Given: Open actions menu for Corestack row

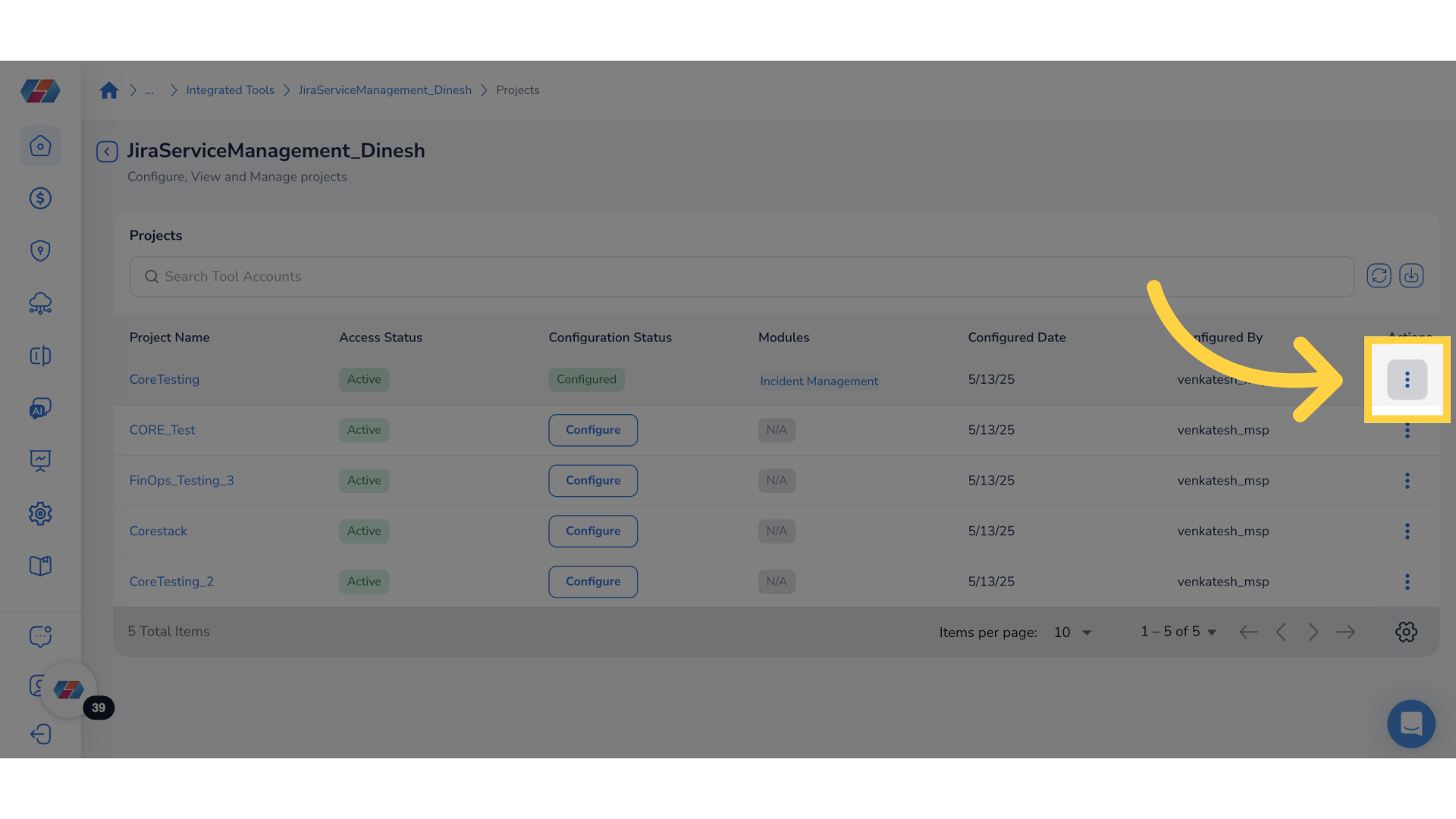Looking at the screenshot, I should [x=1407, y=532].
